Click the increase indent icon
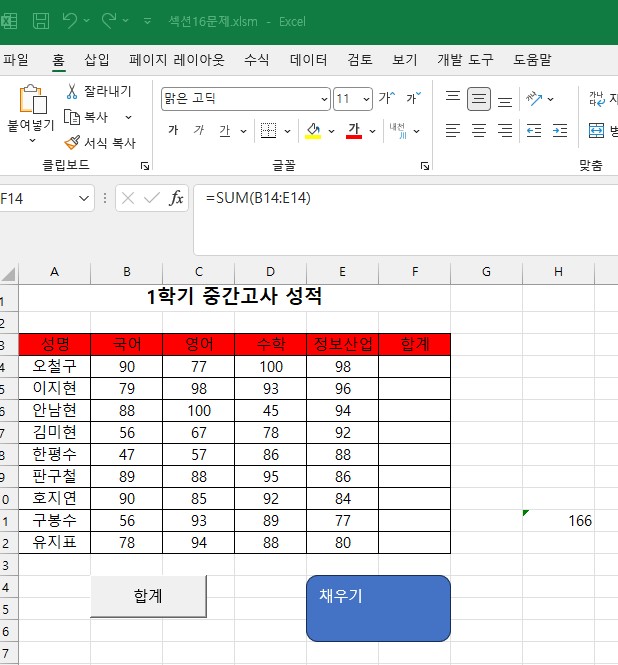 (x=558, y=130)
